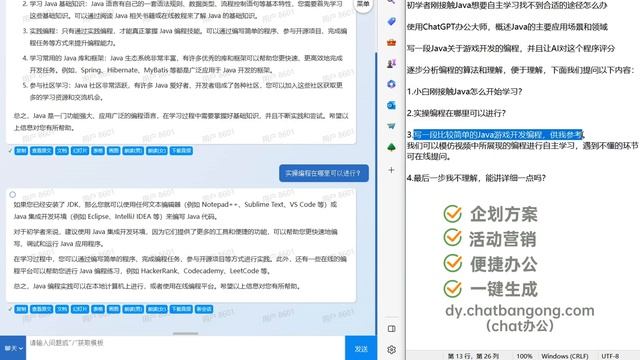This screenshot has height=360, width=640.
Task: Open the Drop paper-plane icon in sidebar
Action: tap(391, 126)
